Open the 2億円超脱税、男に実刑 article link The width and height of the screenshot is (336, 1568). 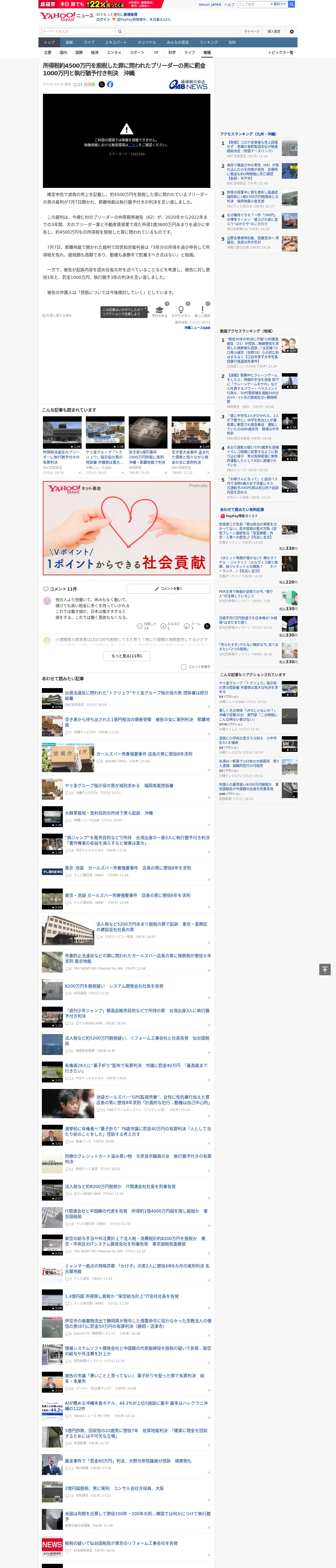point(114,1488)
